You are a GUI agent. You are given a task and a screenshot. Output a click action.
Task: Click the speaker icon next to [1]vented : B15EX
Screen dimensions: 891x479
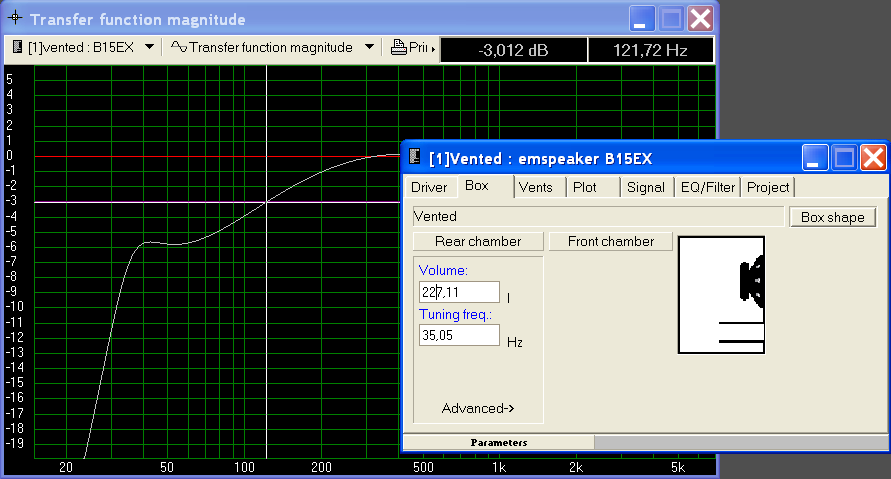[x=17, y=47]
